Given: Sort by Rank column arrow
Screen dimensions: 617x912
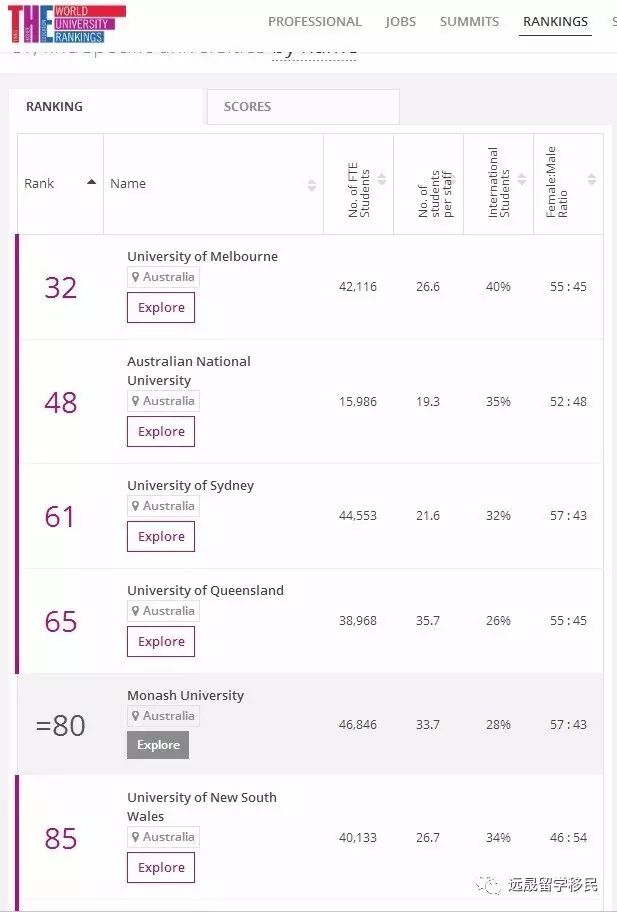Looking at the screenshot, I should click(x=92, y=183).
